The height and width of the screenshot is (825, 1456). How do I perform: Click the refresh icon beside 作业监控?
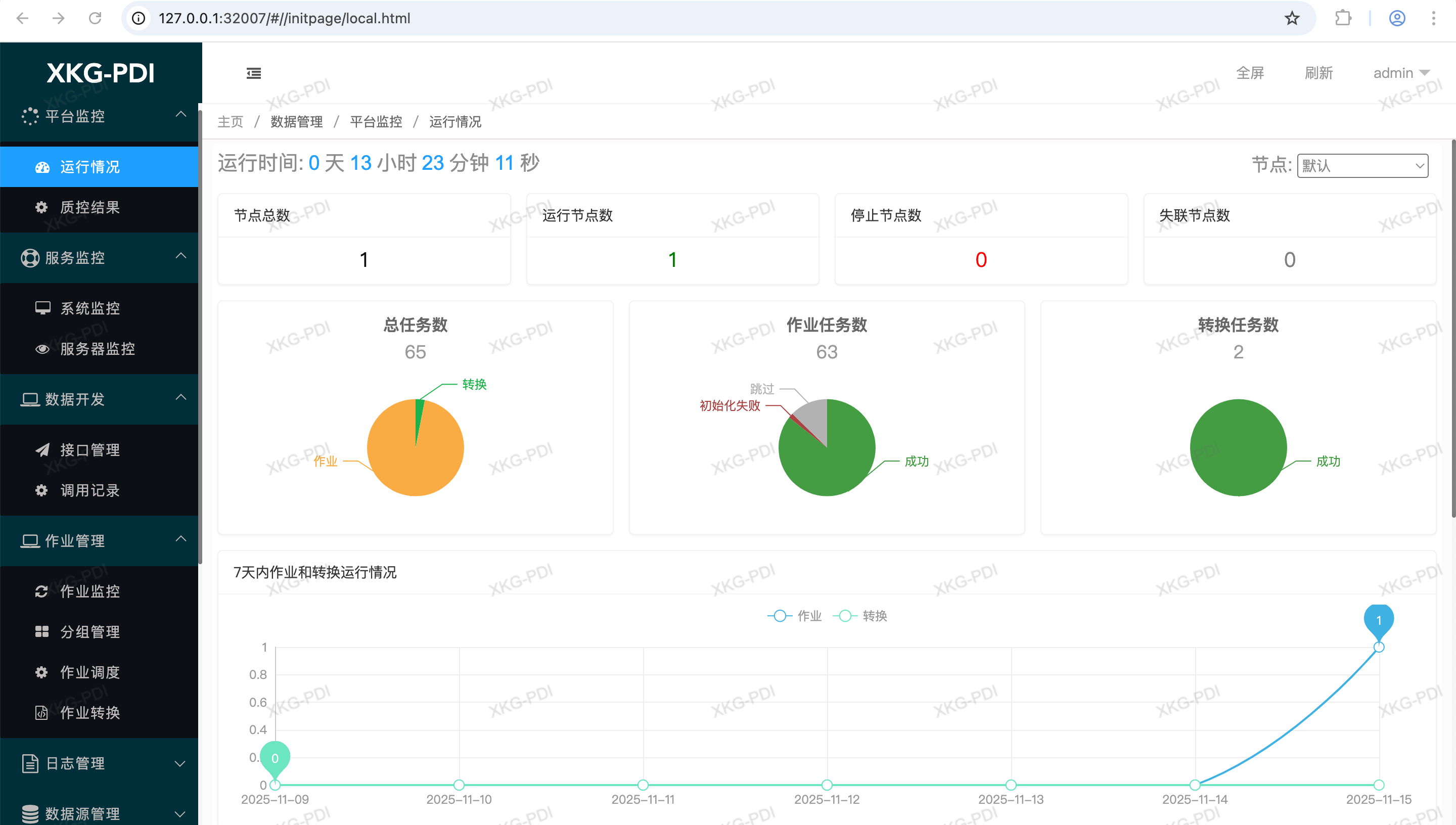click(41, 591)
